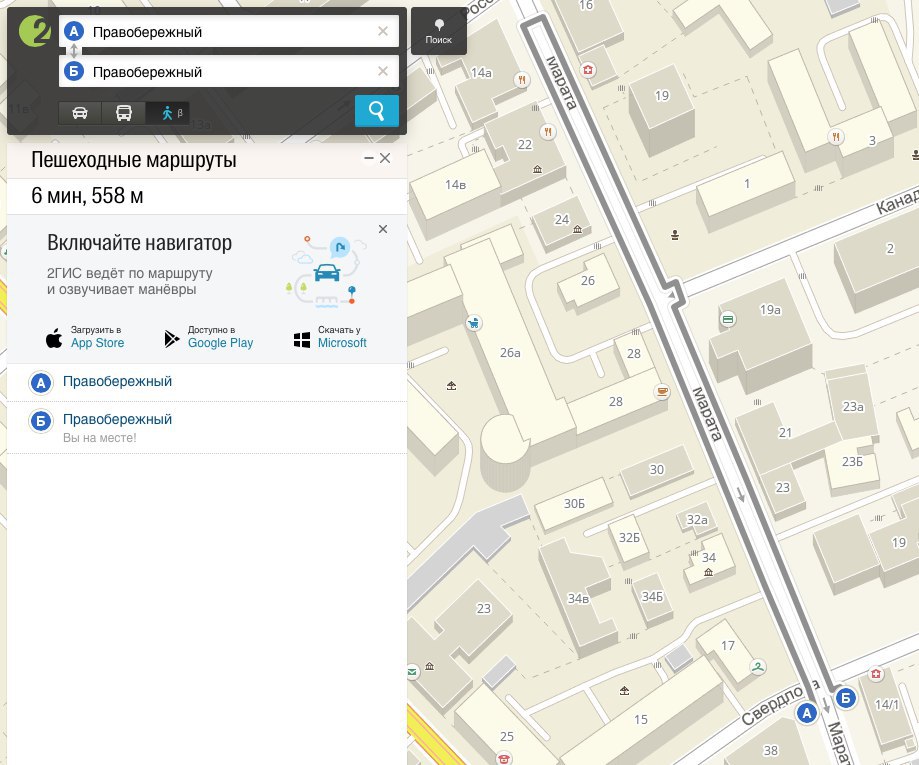The width and height of the screenshot is (919, 765).
Task: Swap points A and Б arrows
Action: click(74, 51)
